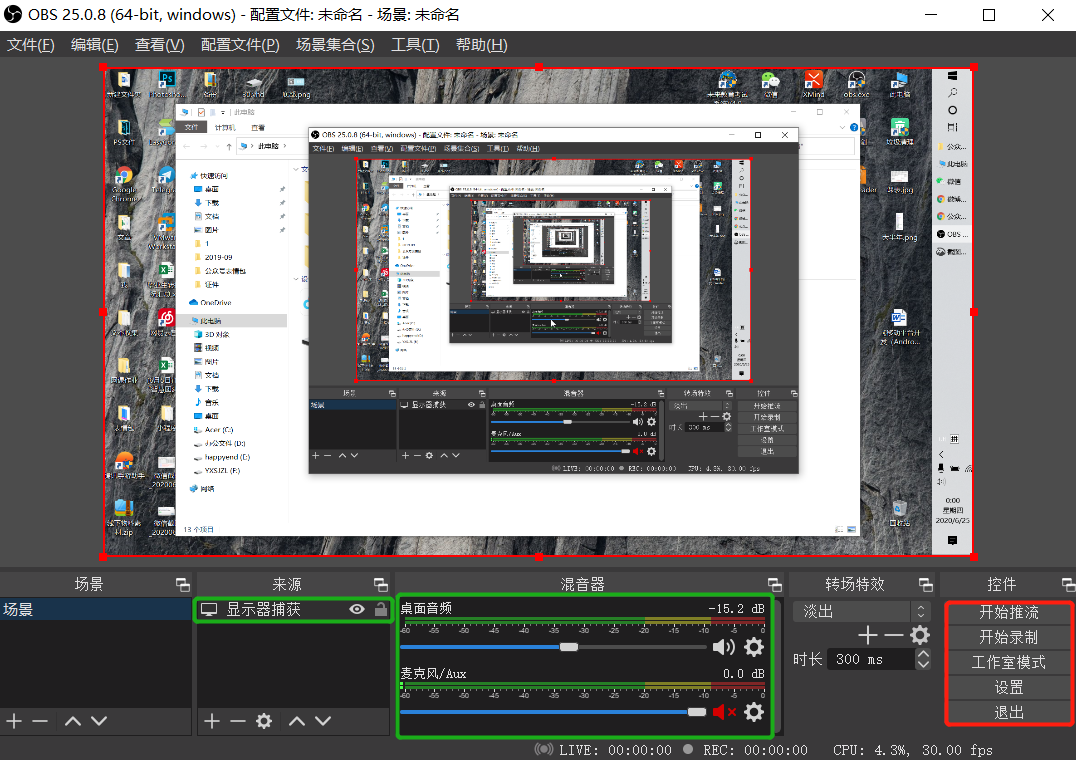
Task: Click the OBS logo in title bar
Action: tap(13, 14)
